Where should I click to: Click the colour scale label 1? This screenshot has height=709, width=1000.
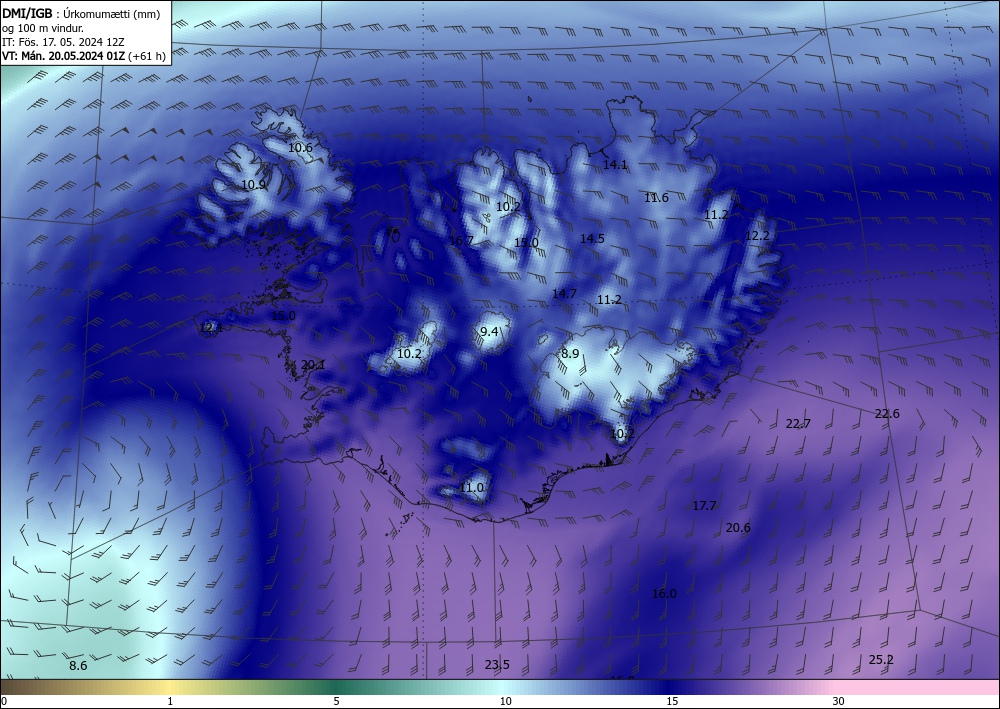(x=170, y=701)
